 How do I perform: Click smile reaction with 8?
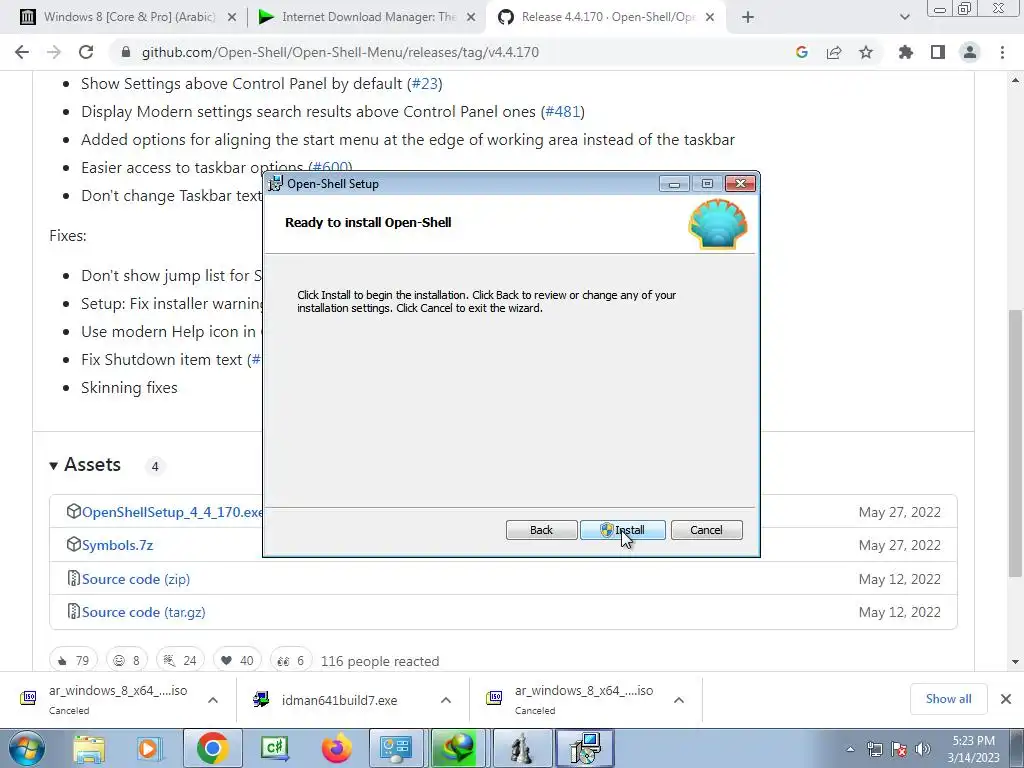click(127, 660)
